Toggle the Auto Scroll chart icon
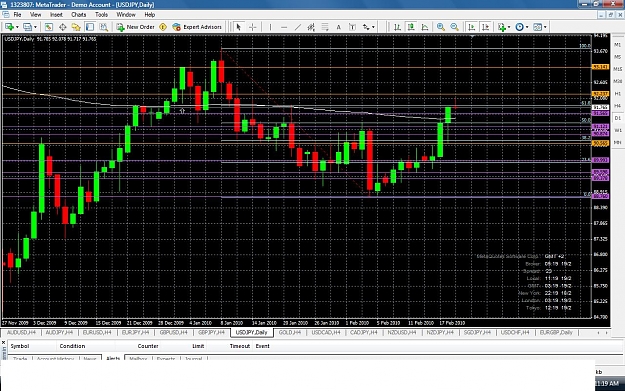 coord(472,27)
